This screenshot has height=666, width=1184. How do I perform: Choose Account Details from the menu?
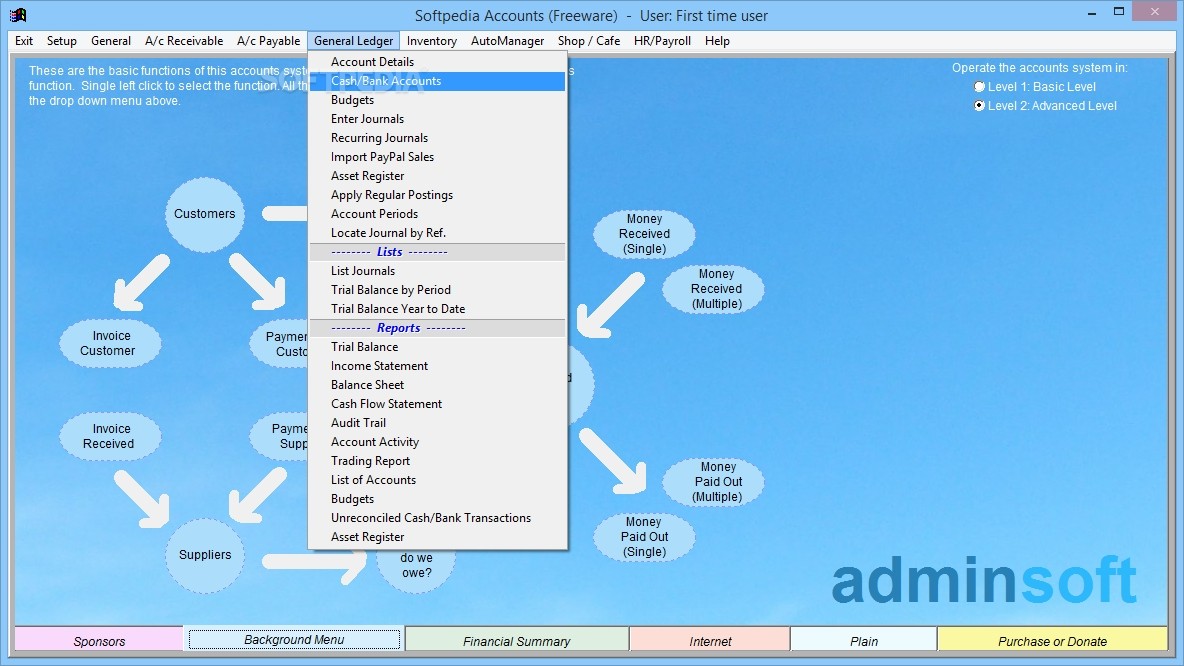[437, 62]
